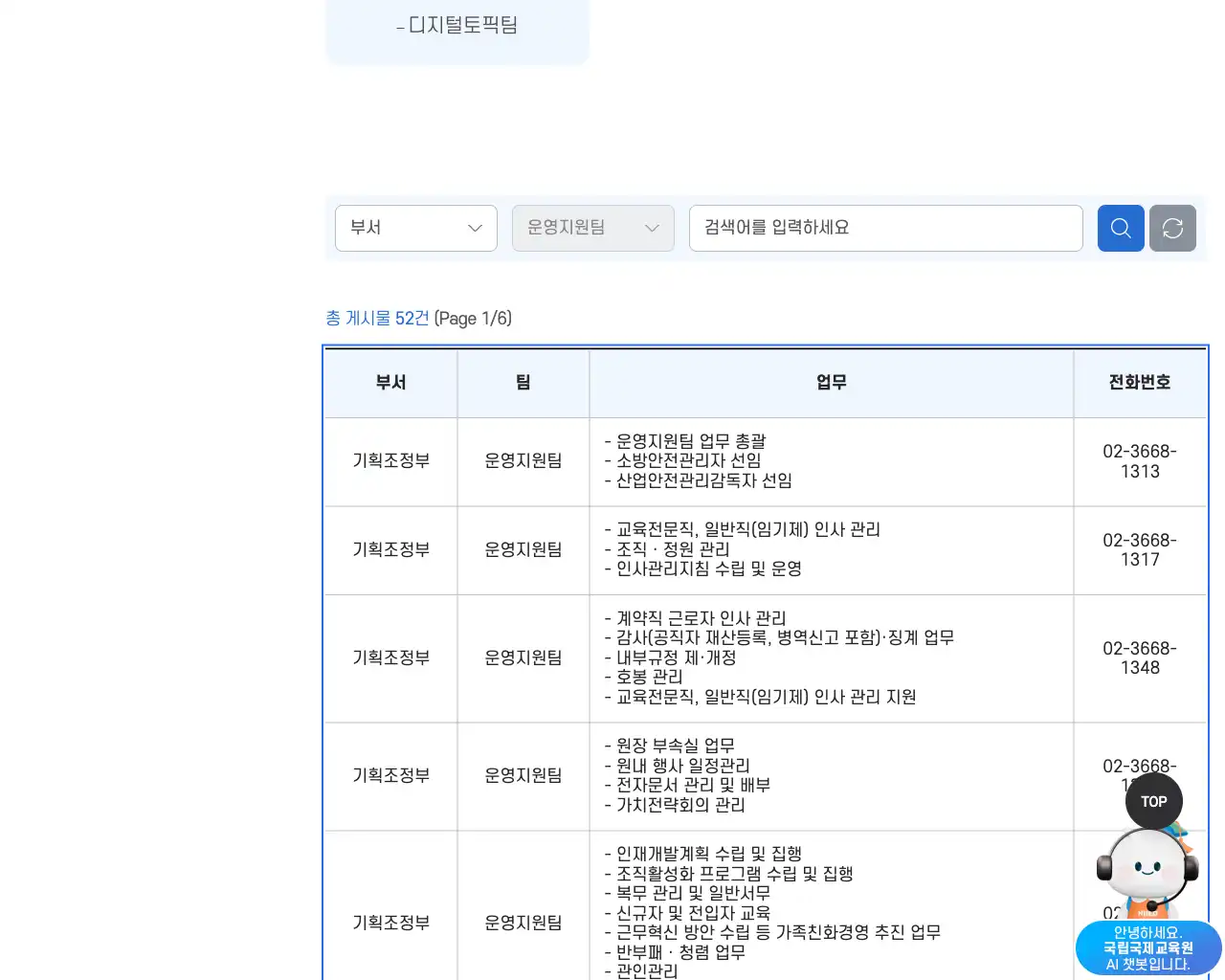Click the 반부패 · 청렴 업무 line

point(676,952)
